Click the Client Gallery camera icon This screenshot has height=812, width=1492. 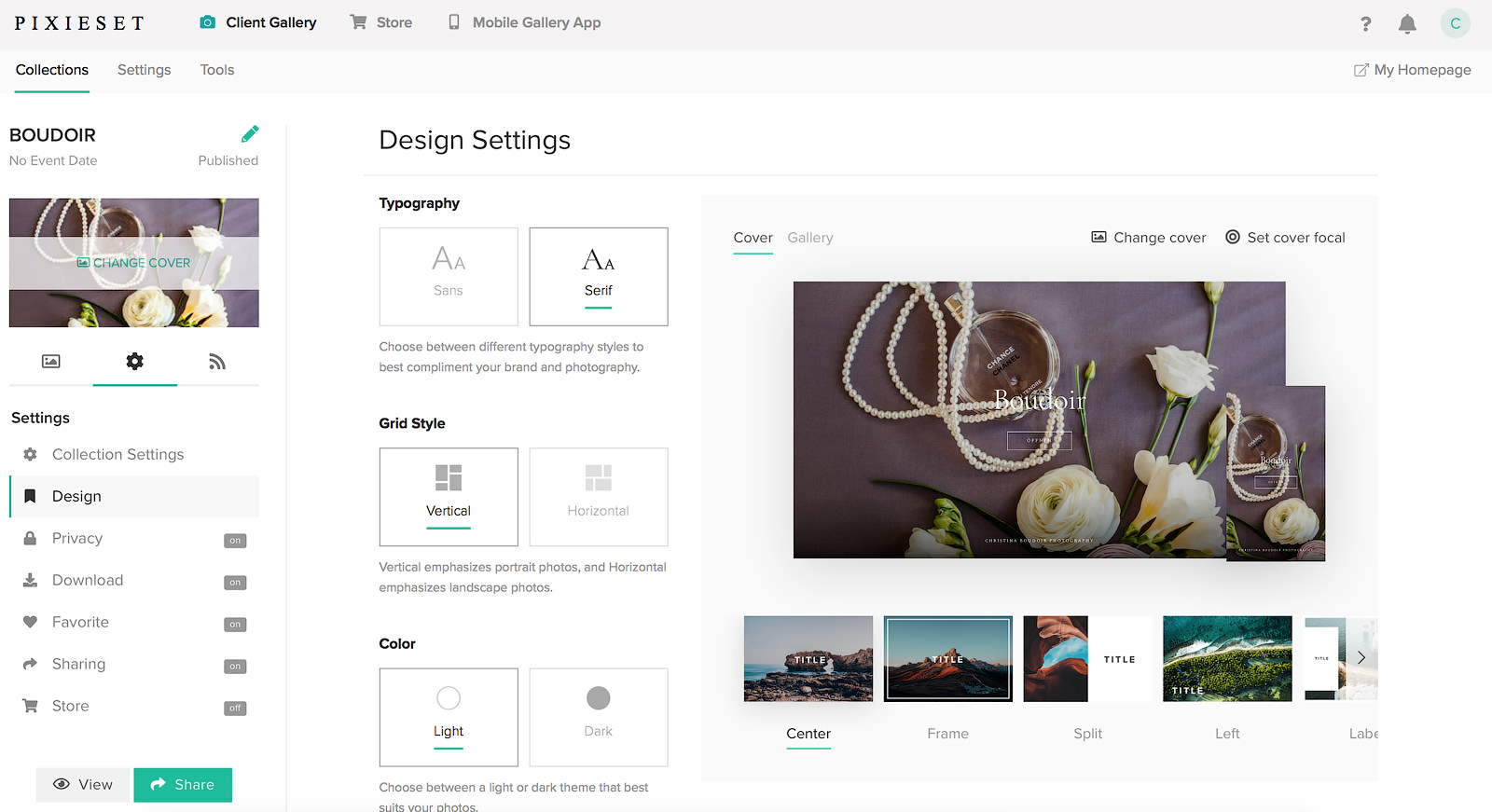[208, 22]
